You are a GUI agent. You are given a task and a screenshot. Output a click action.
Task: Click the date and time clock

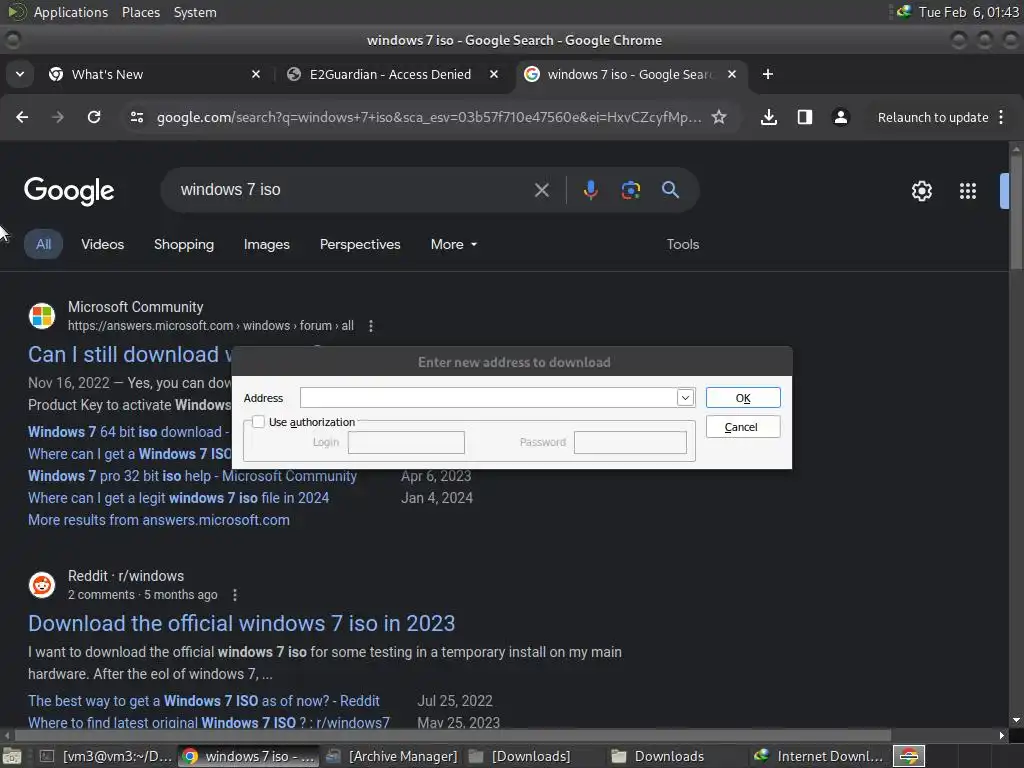968,12
